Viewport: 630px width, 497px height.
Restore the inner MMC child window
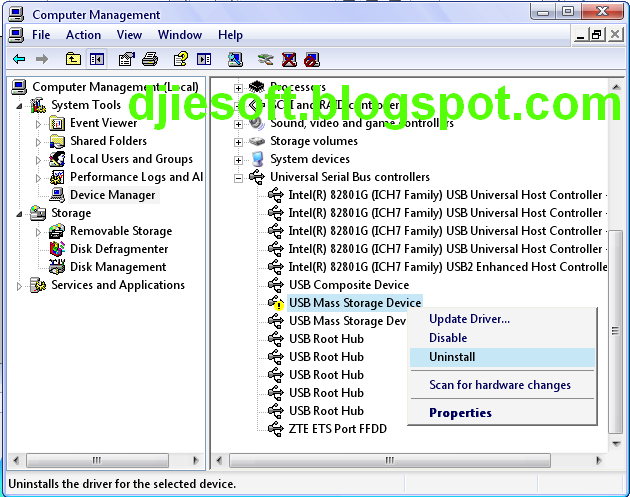pos(597,35)
